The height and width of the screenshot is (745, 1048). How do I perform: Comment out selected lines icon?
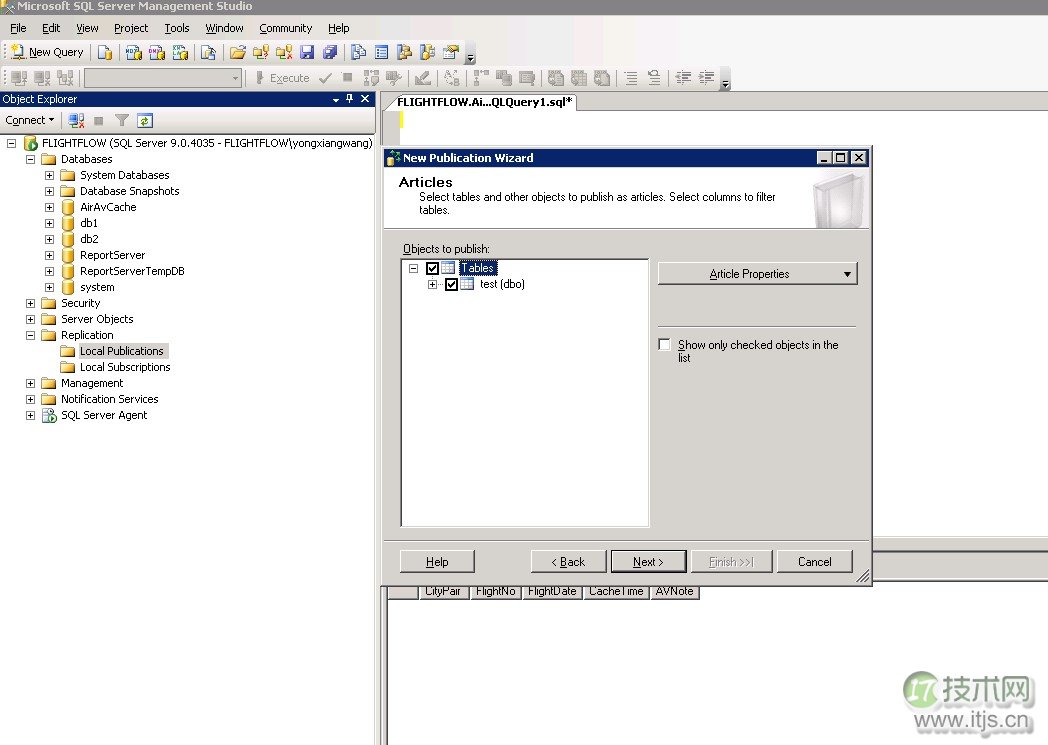(x=631, y=78)
